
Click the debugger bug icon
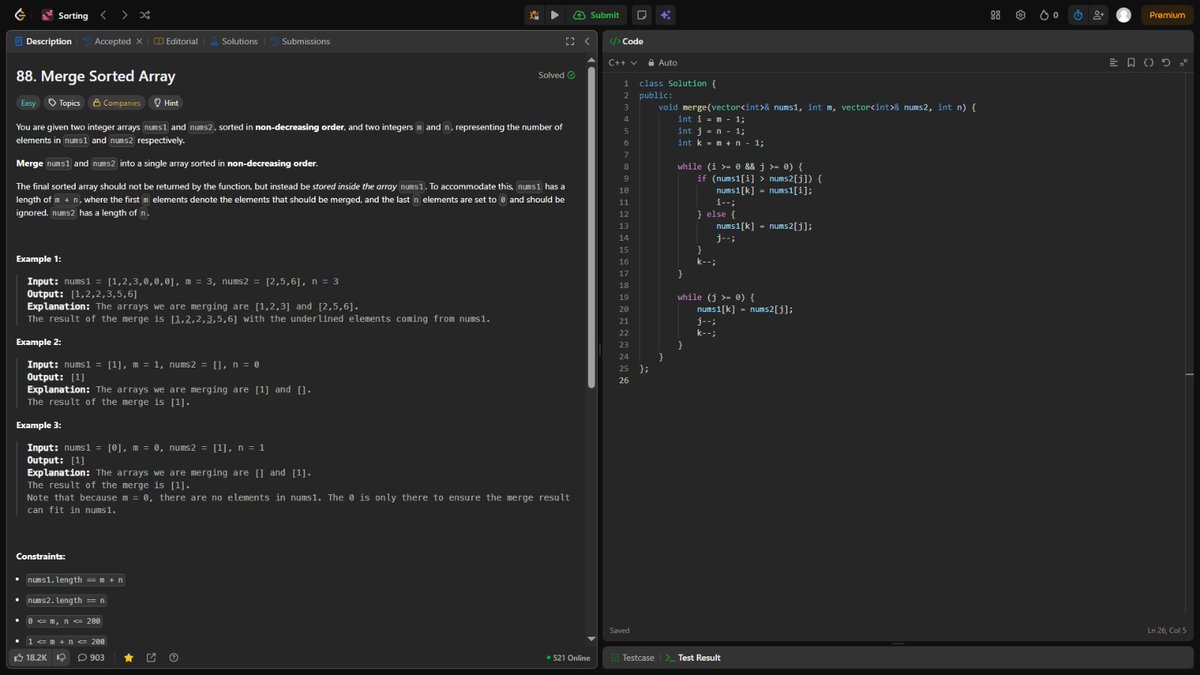coord(534,15)
